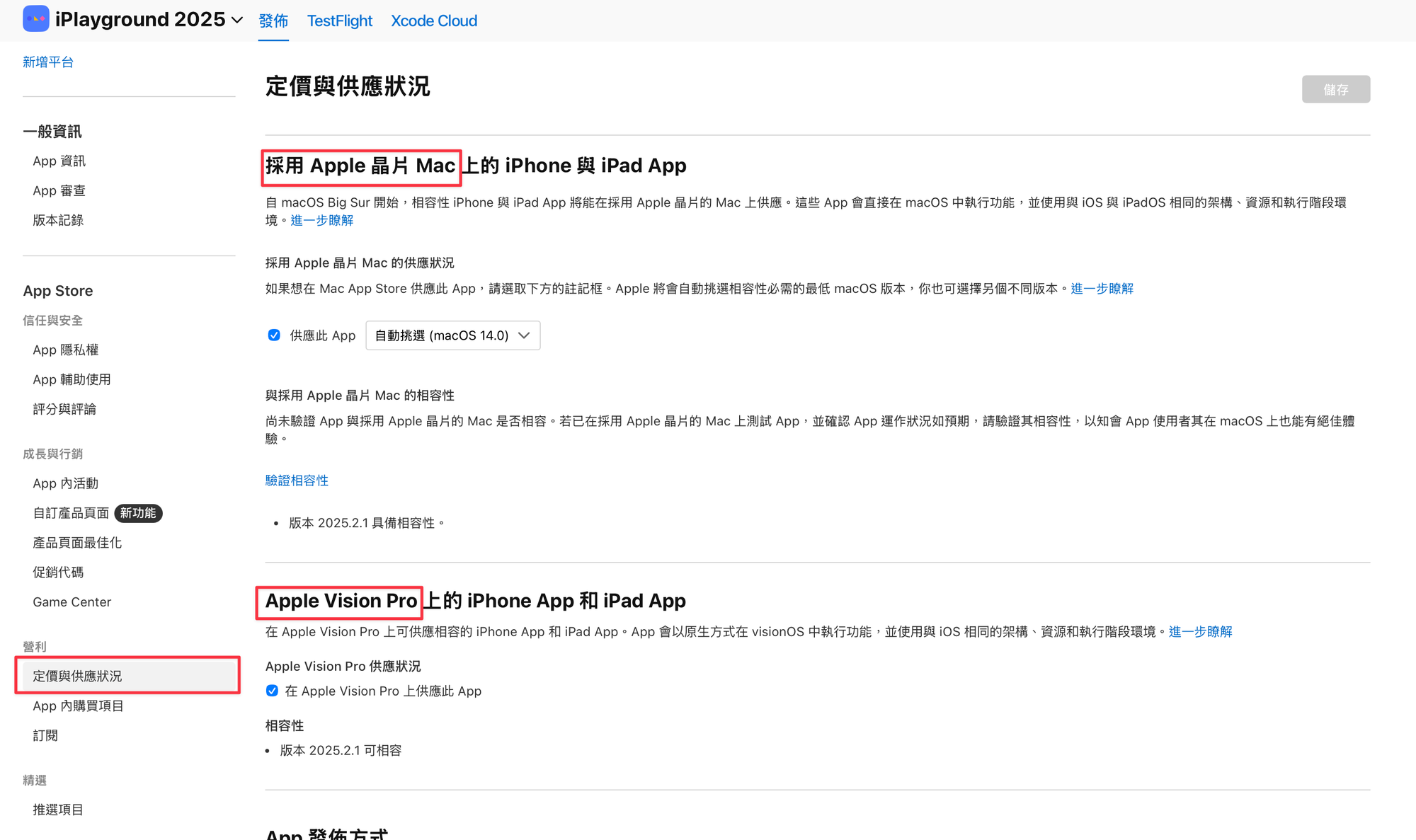The image size is (1416, 840).
Task: Click the 驗證相容性 link
Action: coord(297,481)
